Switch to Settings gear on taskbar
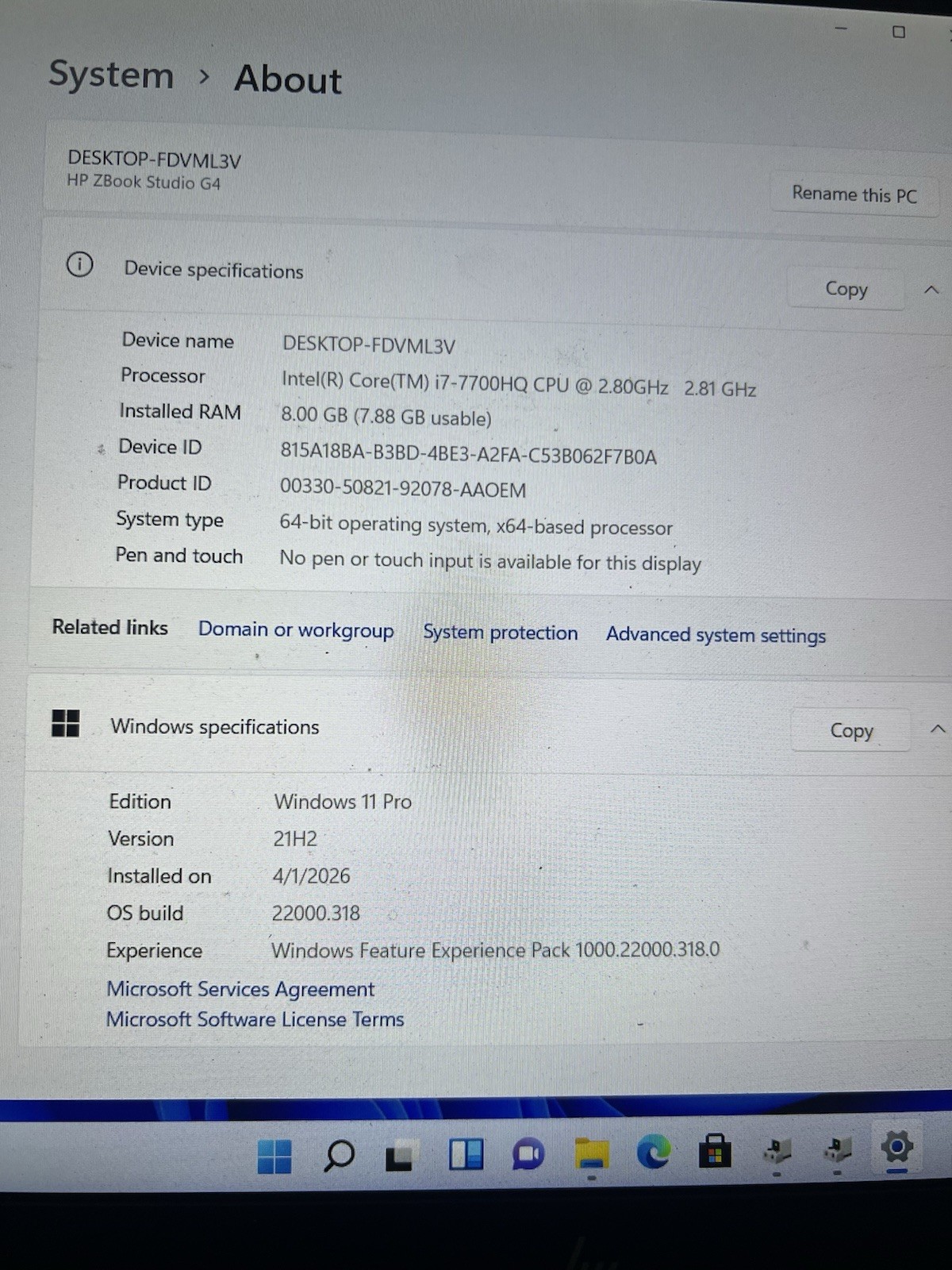The width and height of the screenshot is (952, 1270). [897, 1146]
